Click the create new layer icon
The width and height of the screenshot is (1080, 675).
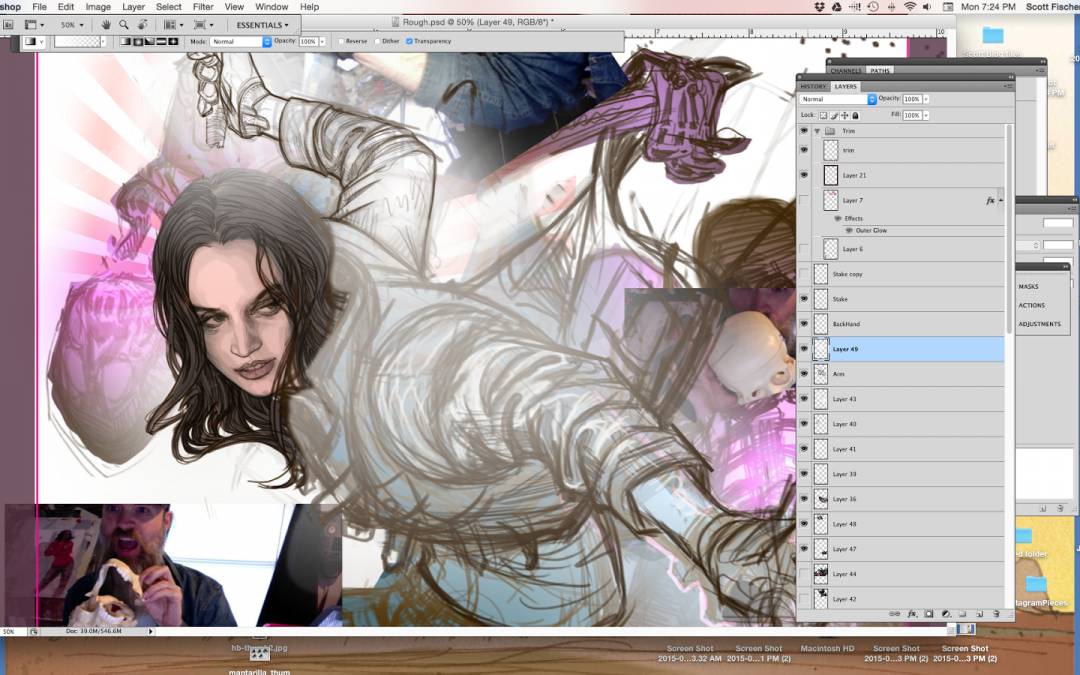point(979,614)
